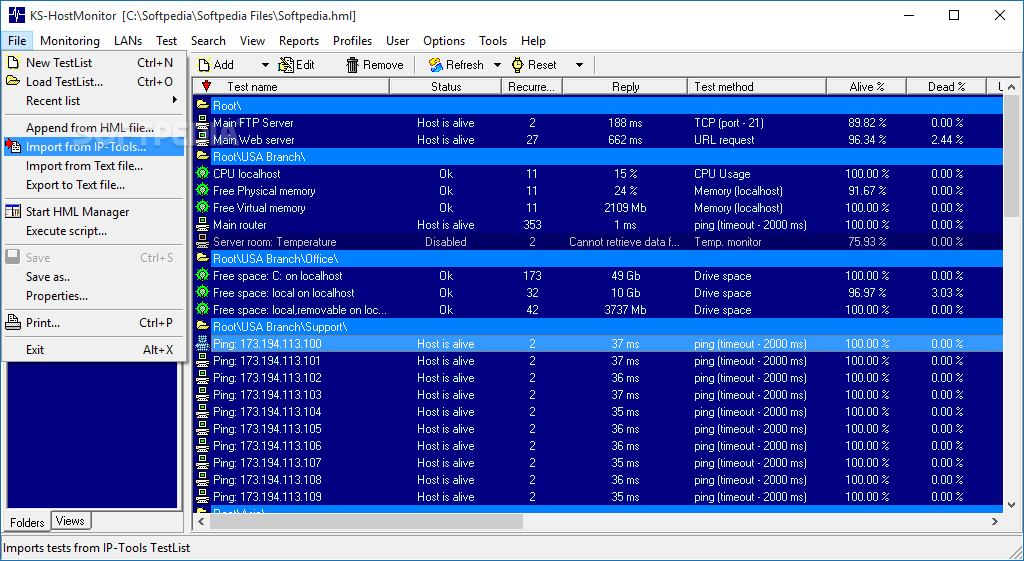Select Free space: local on localhost row
Viewport: 1024px width, 561px height.
pos(598,293)
